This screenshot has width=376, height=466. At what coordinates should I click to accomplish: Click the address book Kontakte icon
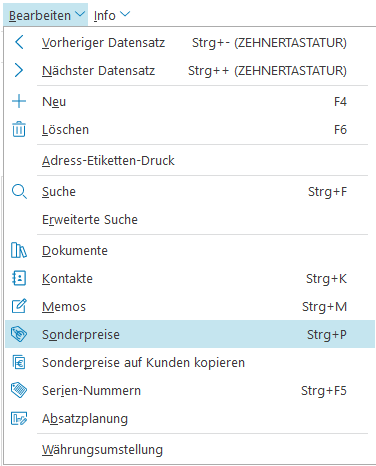point(19,278)
